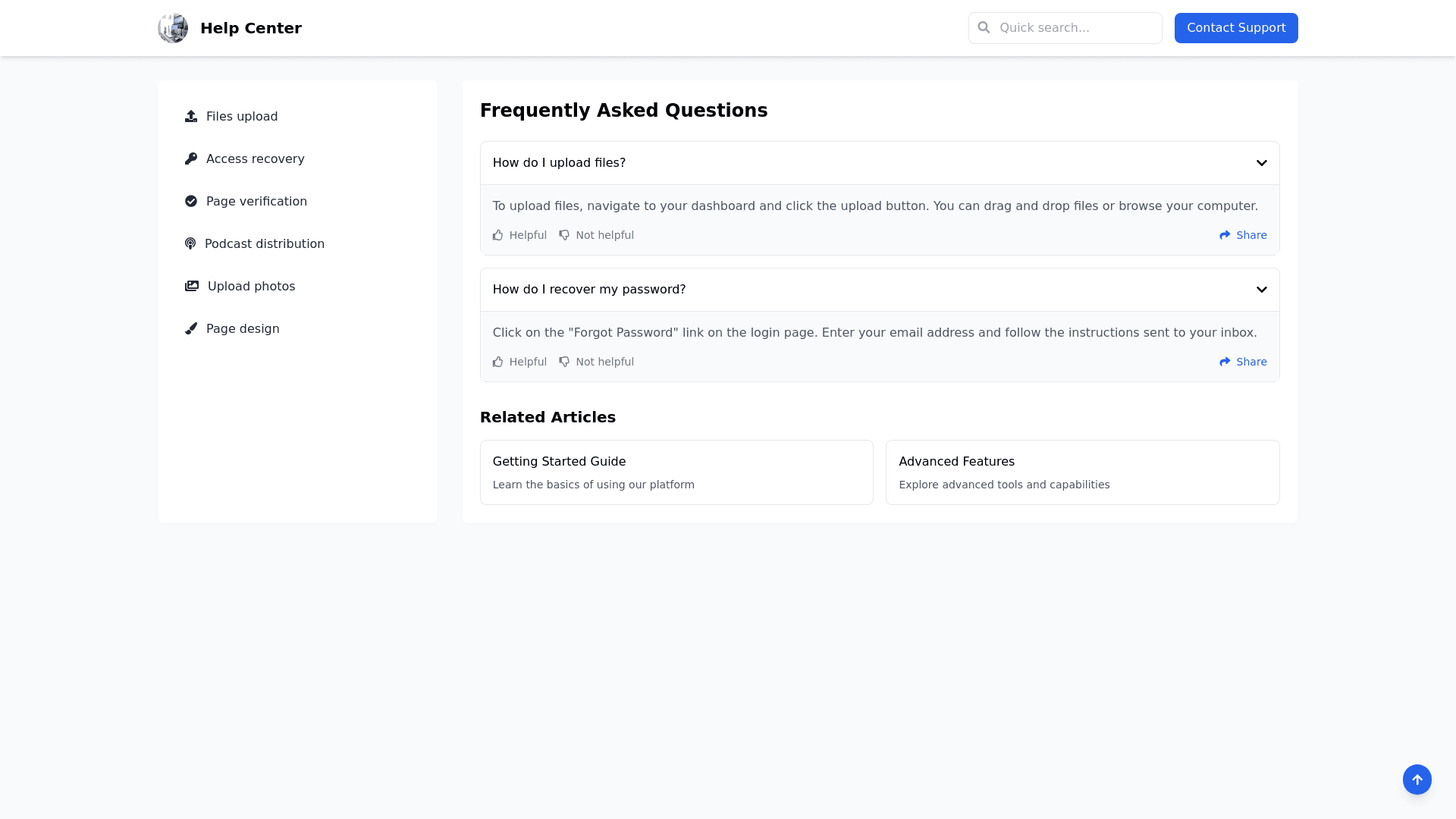Viewport: 1456px width, 819px height.
Task: Mark password recovery answer as Not helpful
Action: (x=596, y=362)
